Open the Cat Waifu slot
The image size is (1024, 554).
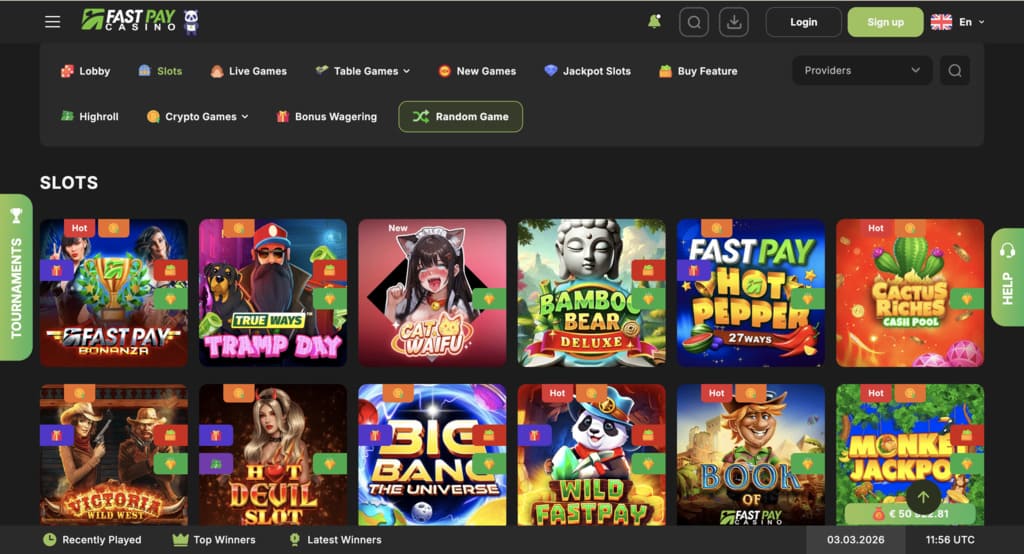[432, 293]
